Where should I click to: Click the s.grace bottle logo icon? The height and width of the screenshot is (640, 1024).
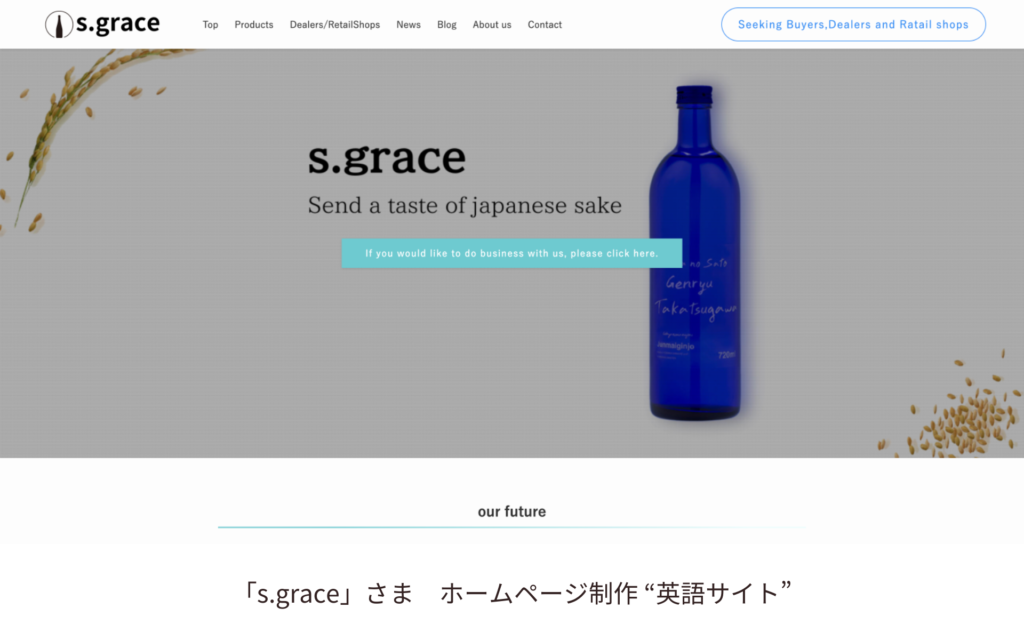click(59, 25)
